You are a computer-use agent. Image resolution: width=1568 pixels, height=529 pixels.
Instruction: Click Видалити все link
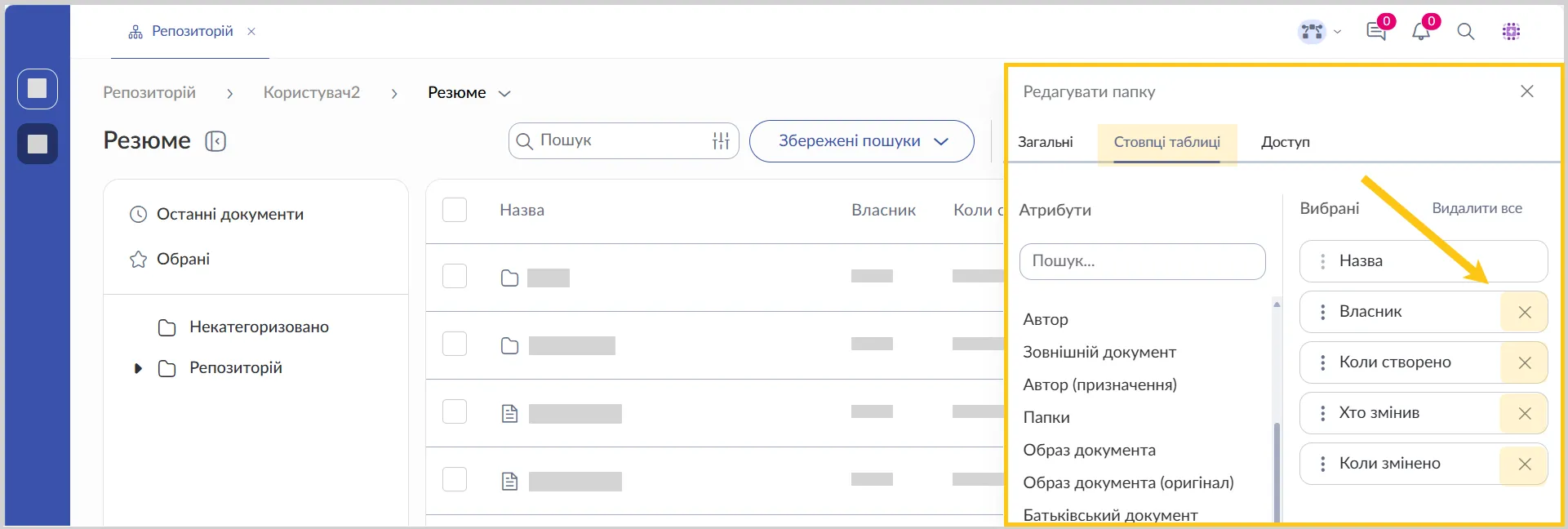pyautogui.click(x=1477, y=208)
